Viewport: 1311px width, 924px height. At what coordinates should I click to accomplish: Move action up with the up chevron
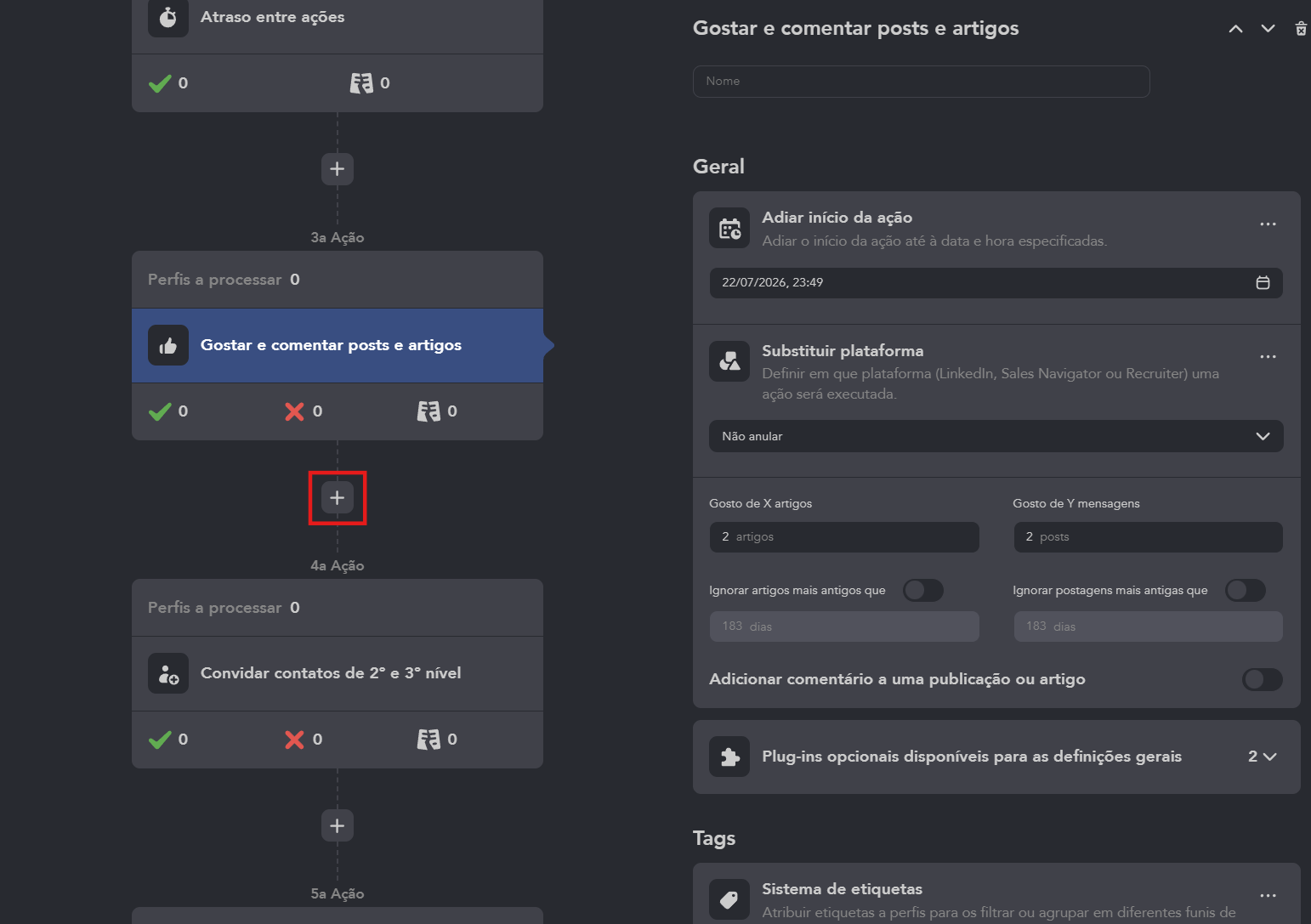click(1236, 29)
